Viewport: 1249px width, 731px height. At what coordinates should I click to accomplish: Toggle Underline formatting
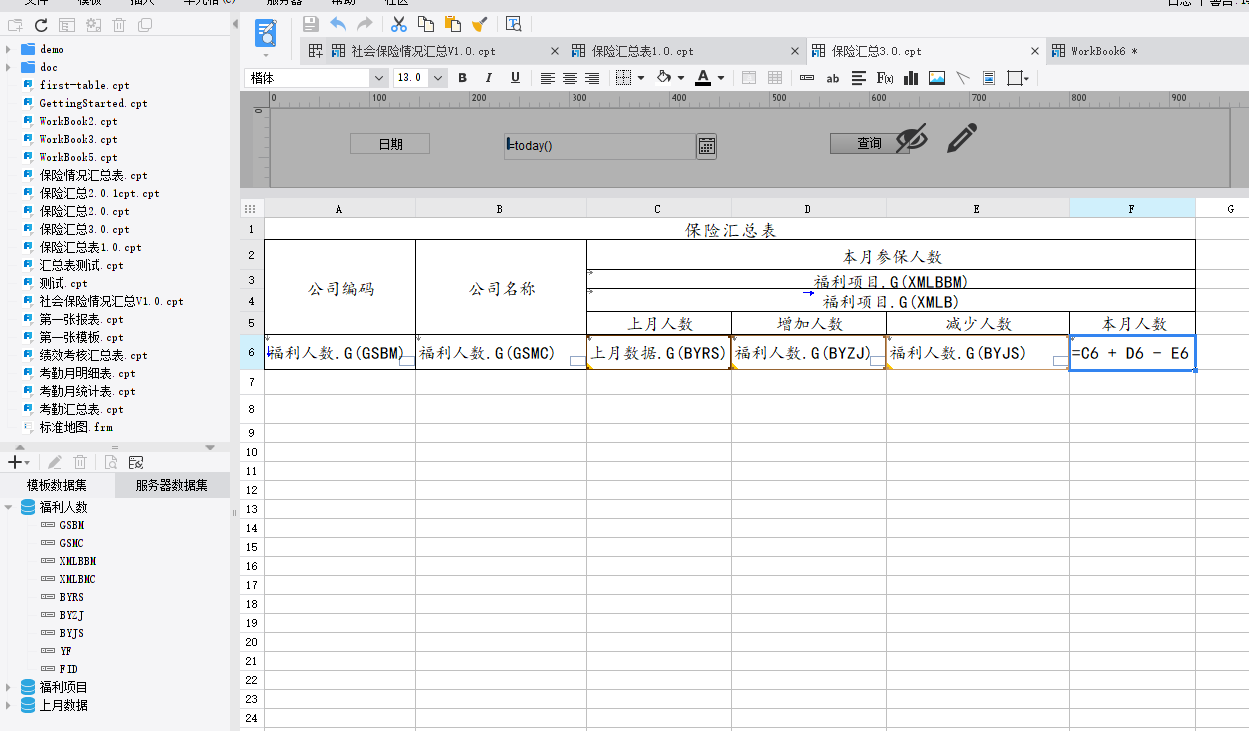click(515, 78)
